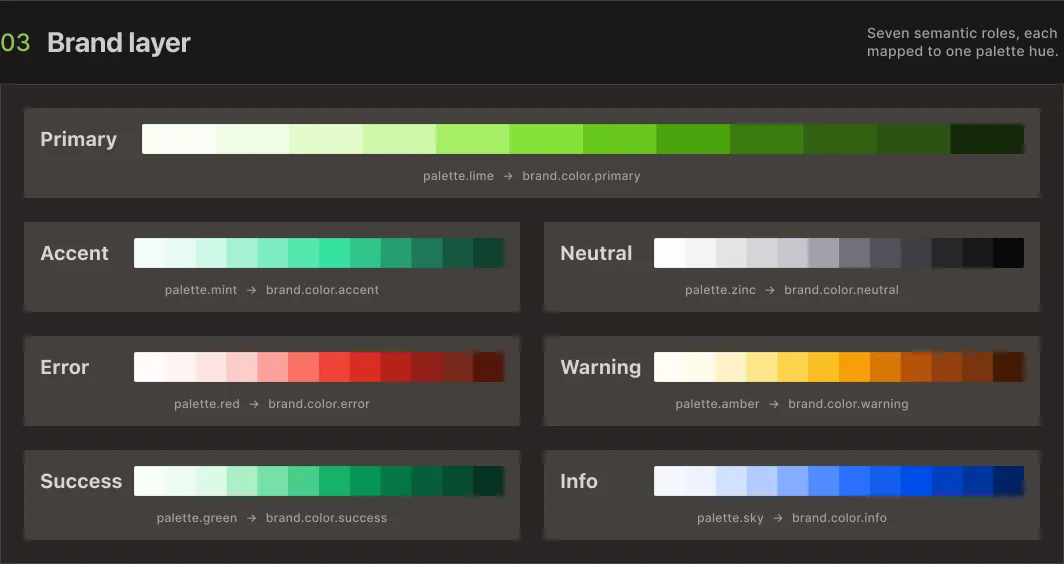Select the darkest swatch in the Primary ramp

[x=987, y=139]
